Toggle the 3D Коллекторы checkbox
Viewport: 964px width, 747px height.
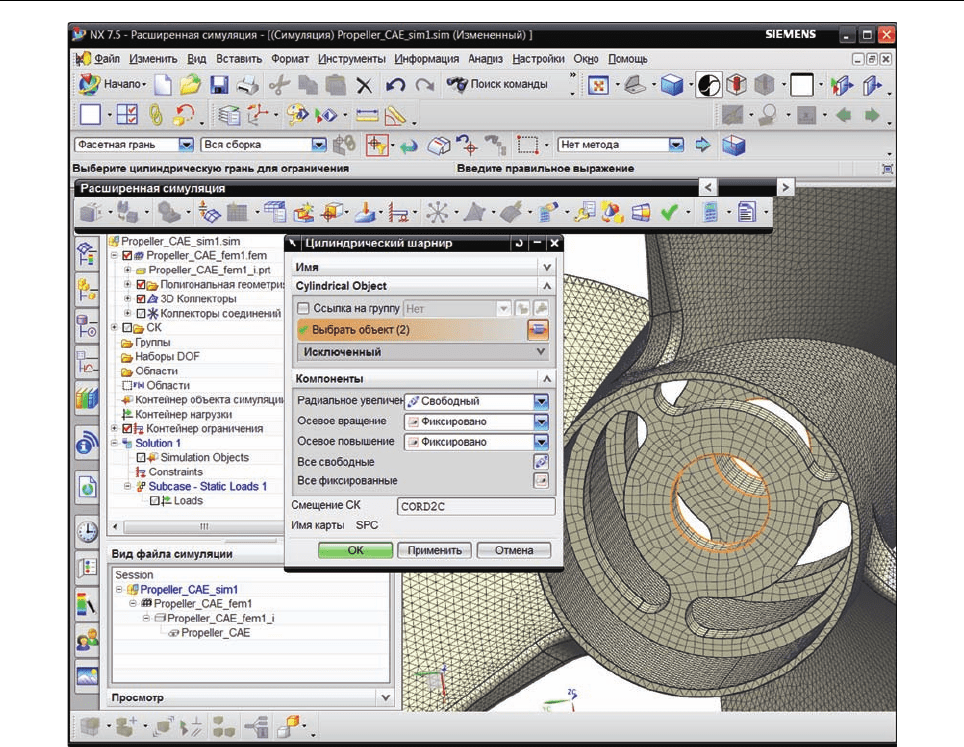(x=141, y=299)
